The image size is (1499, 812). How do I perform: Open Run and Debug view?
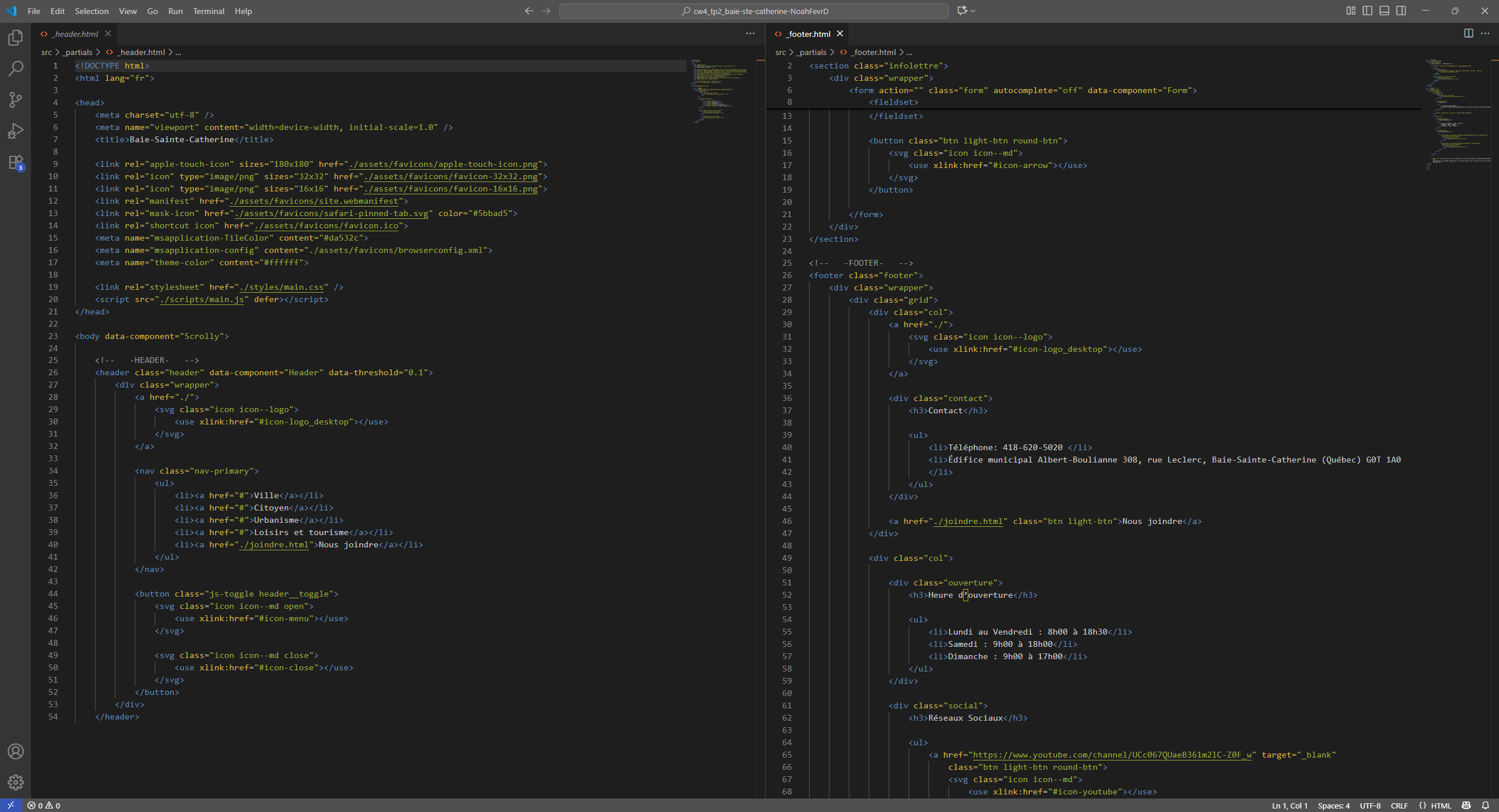(x=16, y=131)
